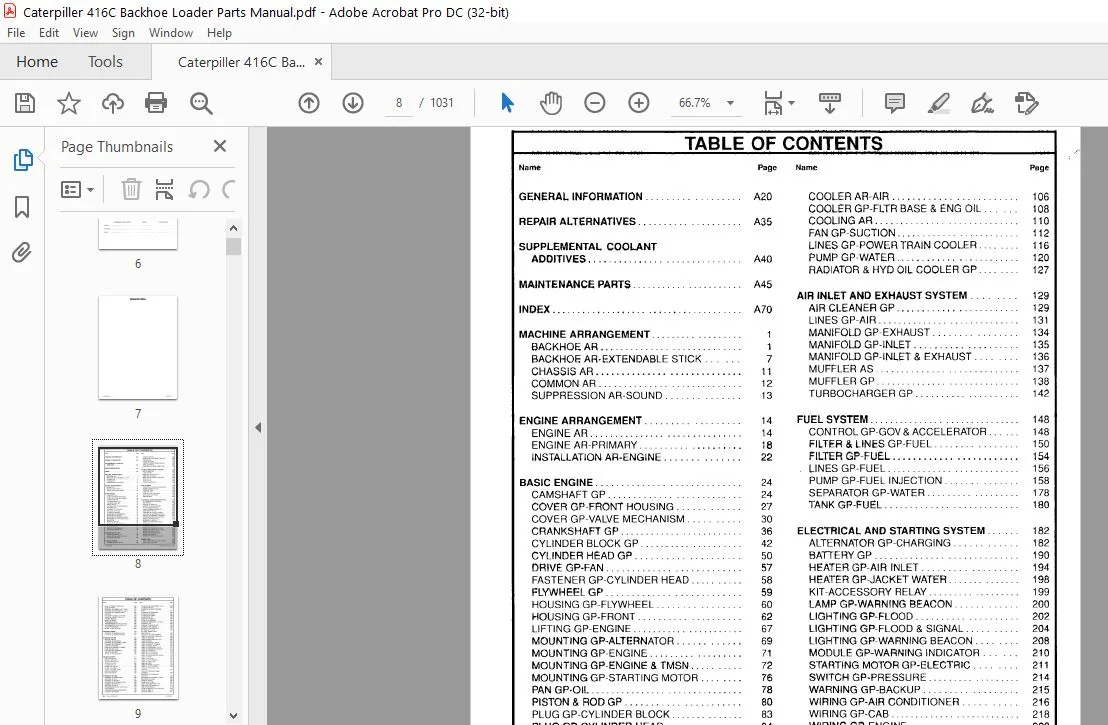This screenshot has width=1108, height=725.
Task: Open the zoom percentage dropdown
Action: [730, 103]
